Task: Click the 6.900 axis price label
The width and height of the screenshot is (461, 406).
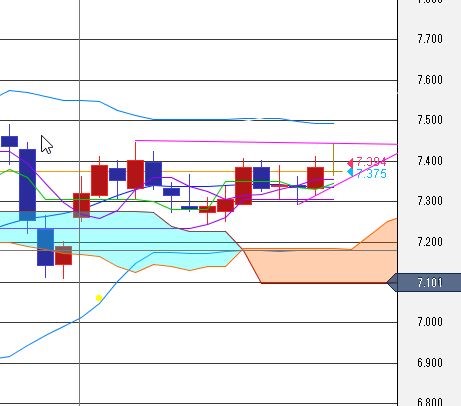Action: tap(430, 362)
